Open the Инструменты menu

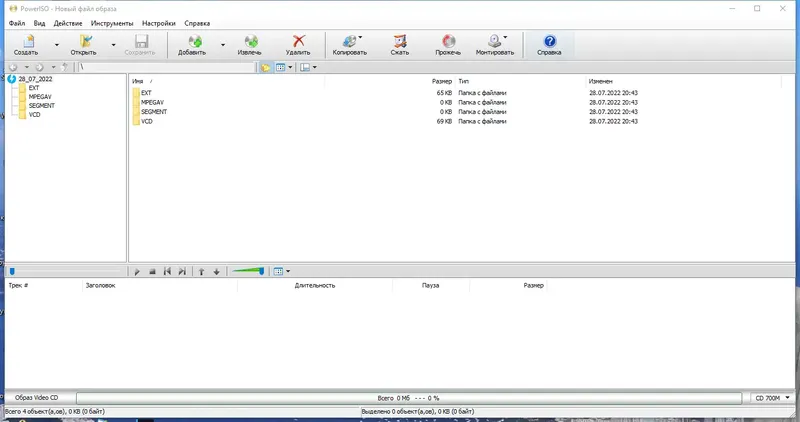[112, 23]
